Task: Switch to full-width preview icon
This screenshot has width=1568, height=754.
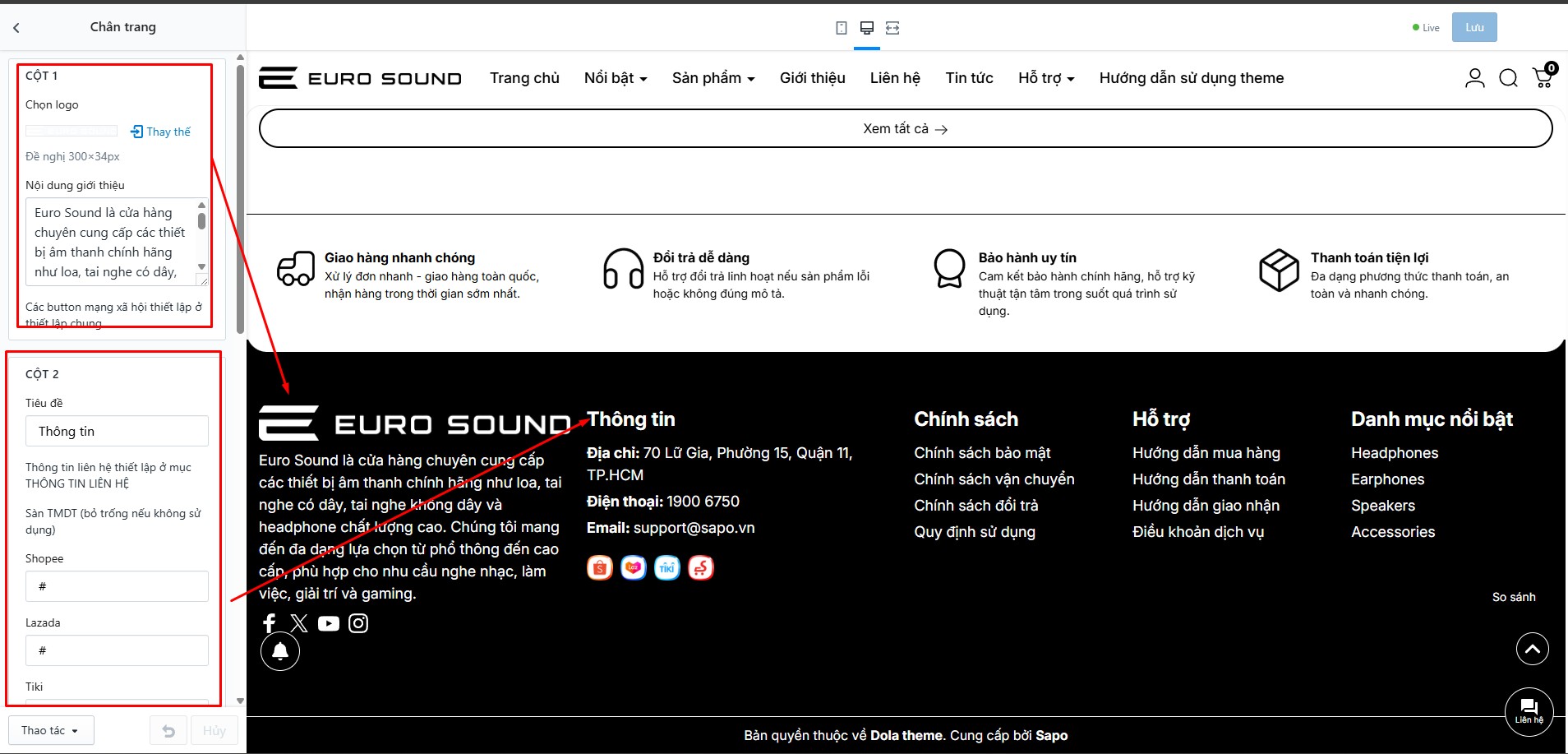Action: [x=892, y=28]
